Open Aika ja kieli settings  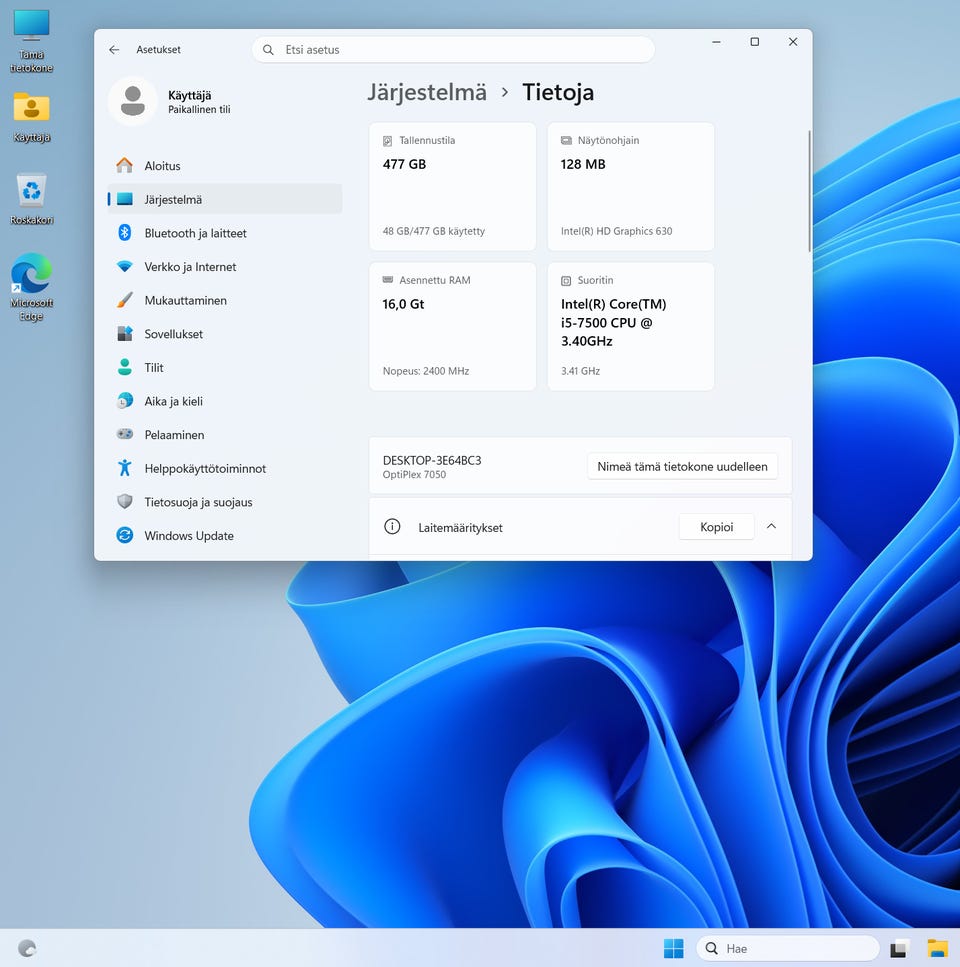point(173,401)
